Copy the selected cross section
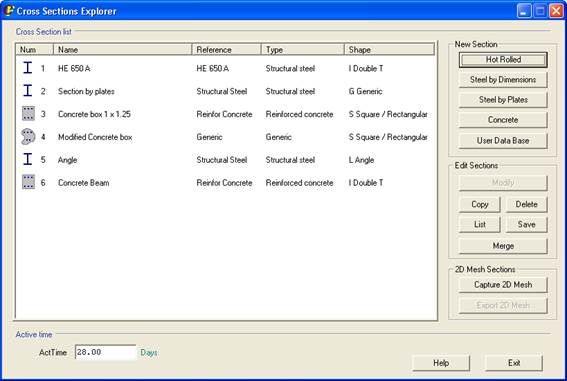This screenshot has height=381, width=567. [x=479, y=205]
